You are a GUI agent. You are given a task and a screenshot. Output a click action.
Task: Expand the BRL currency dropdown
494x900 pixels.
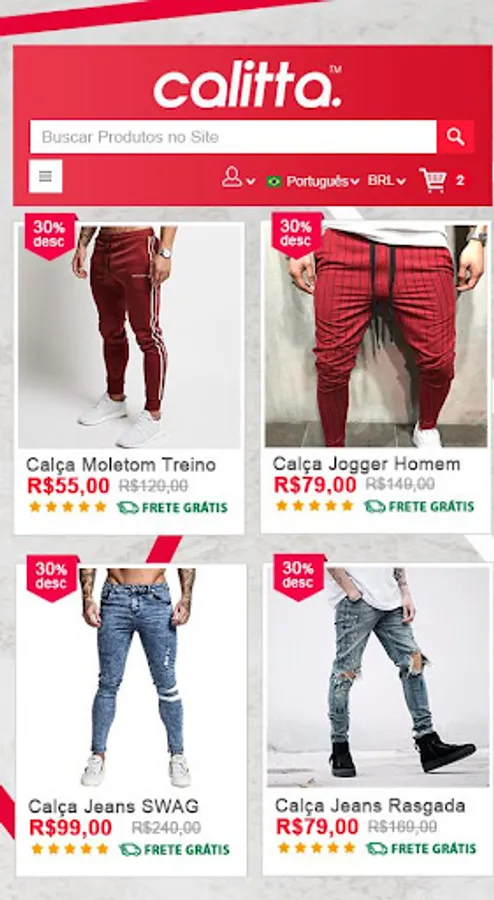pos(387,181)
